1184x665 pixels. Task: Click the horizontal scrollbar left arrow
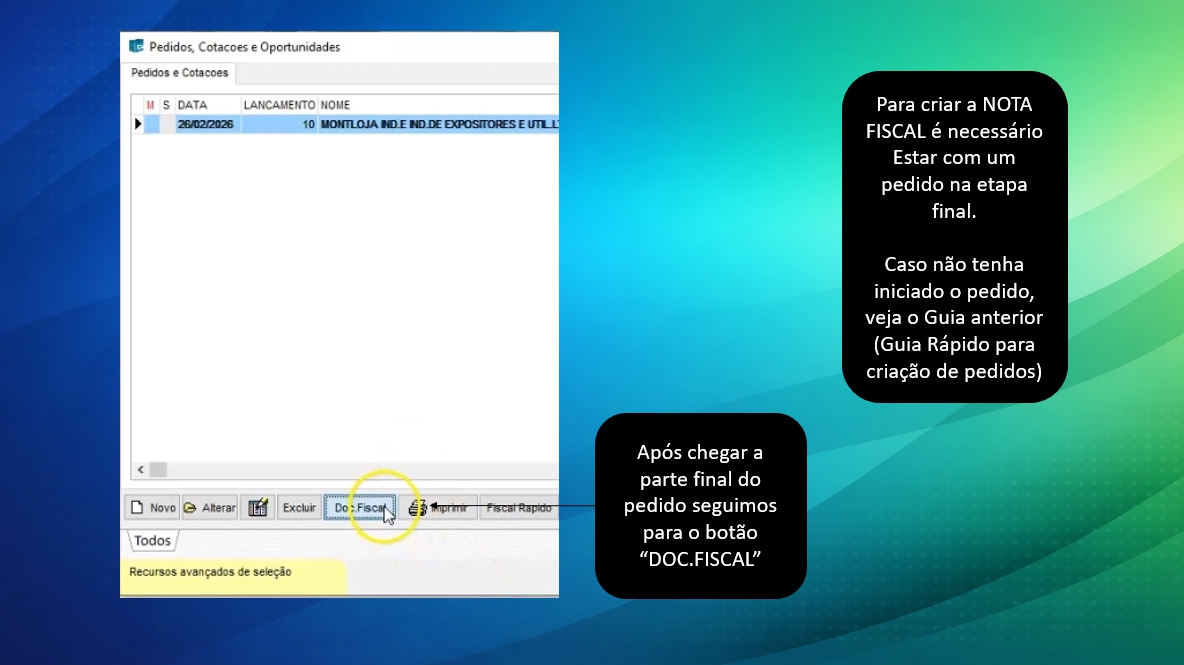[141, 469]
